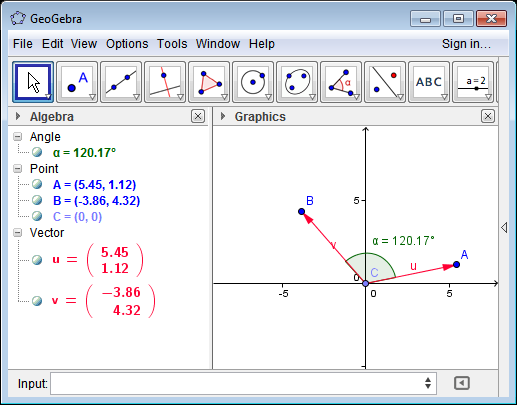The image size is (517, 405).
Task: Select vector u algebra entry
Action: coord(98,260)
